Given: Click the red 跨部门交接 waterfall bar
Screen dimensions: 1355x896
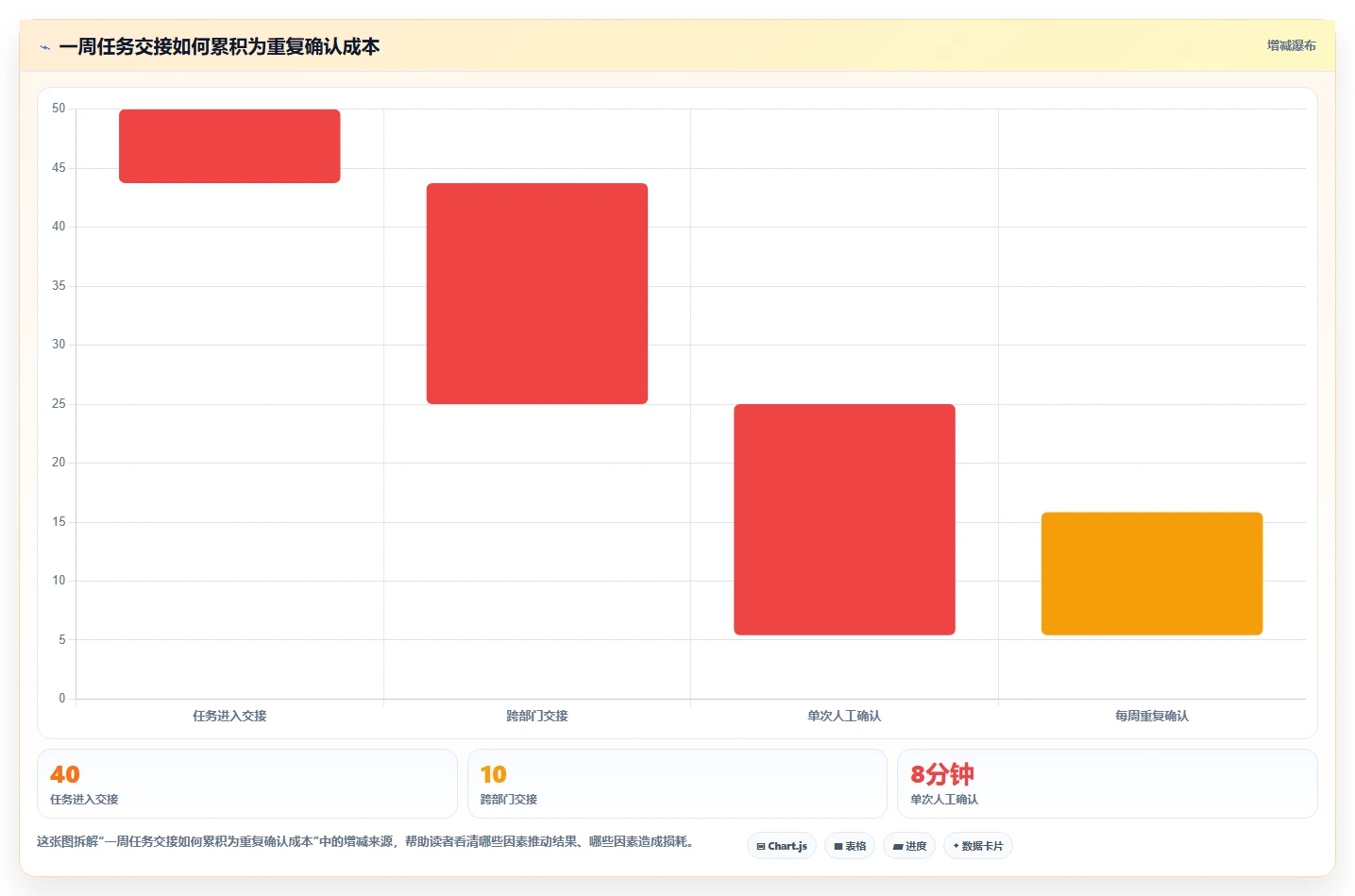Looking at the screenshot, I should tap(537, 294).
